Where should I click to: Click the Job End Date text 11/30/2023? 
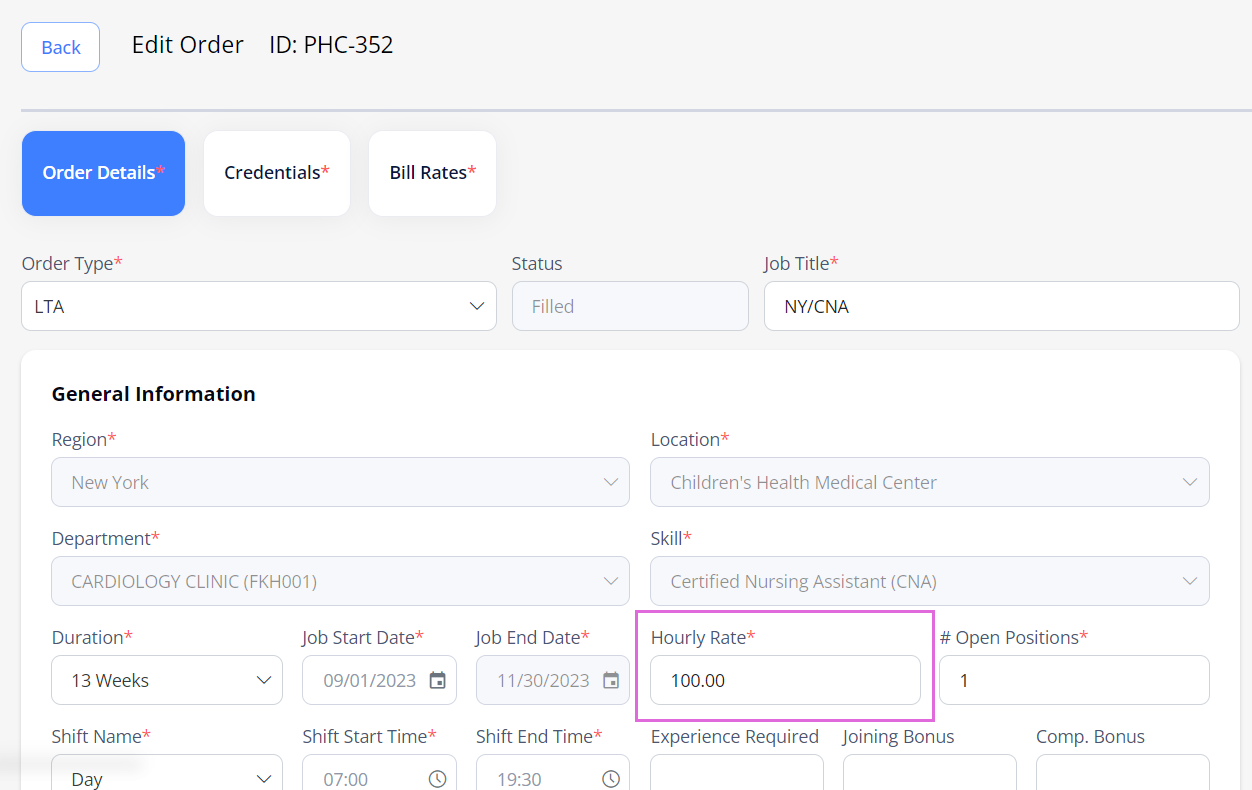pyautogui.click(x=543, y=681)
